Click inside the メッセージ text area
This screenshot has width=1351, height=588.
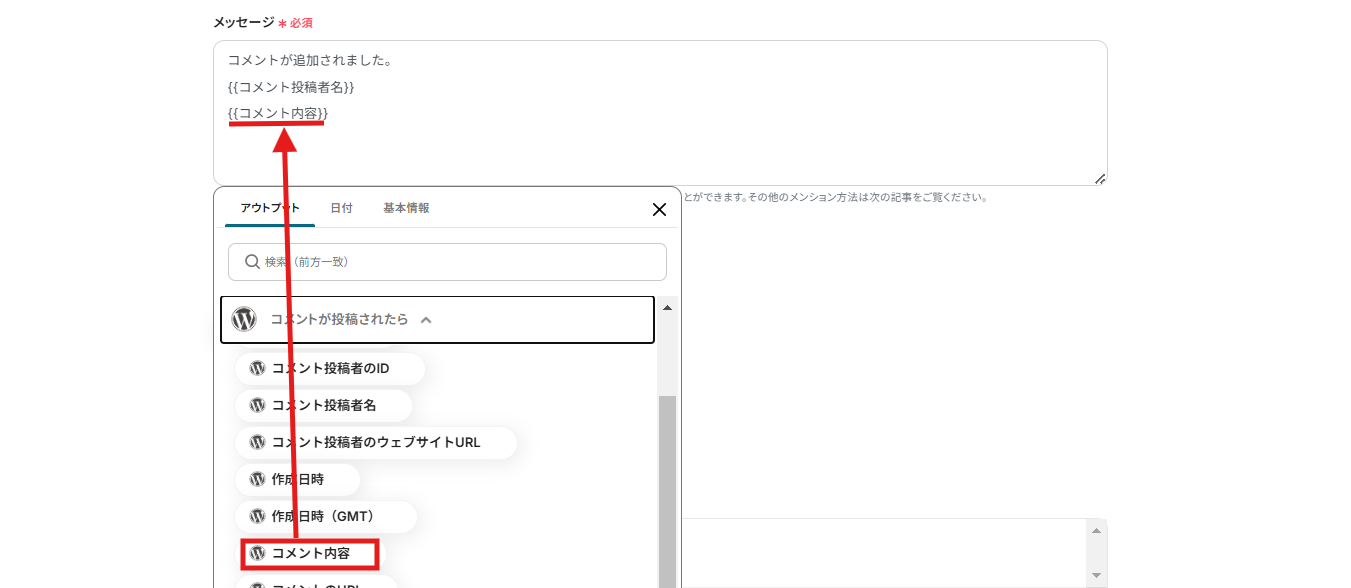[x=660, y=113]
